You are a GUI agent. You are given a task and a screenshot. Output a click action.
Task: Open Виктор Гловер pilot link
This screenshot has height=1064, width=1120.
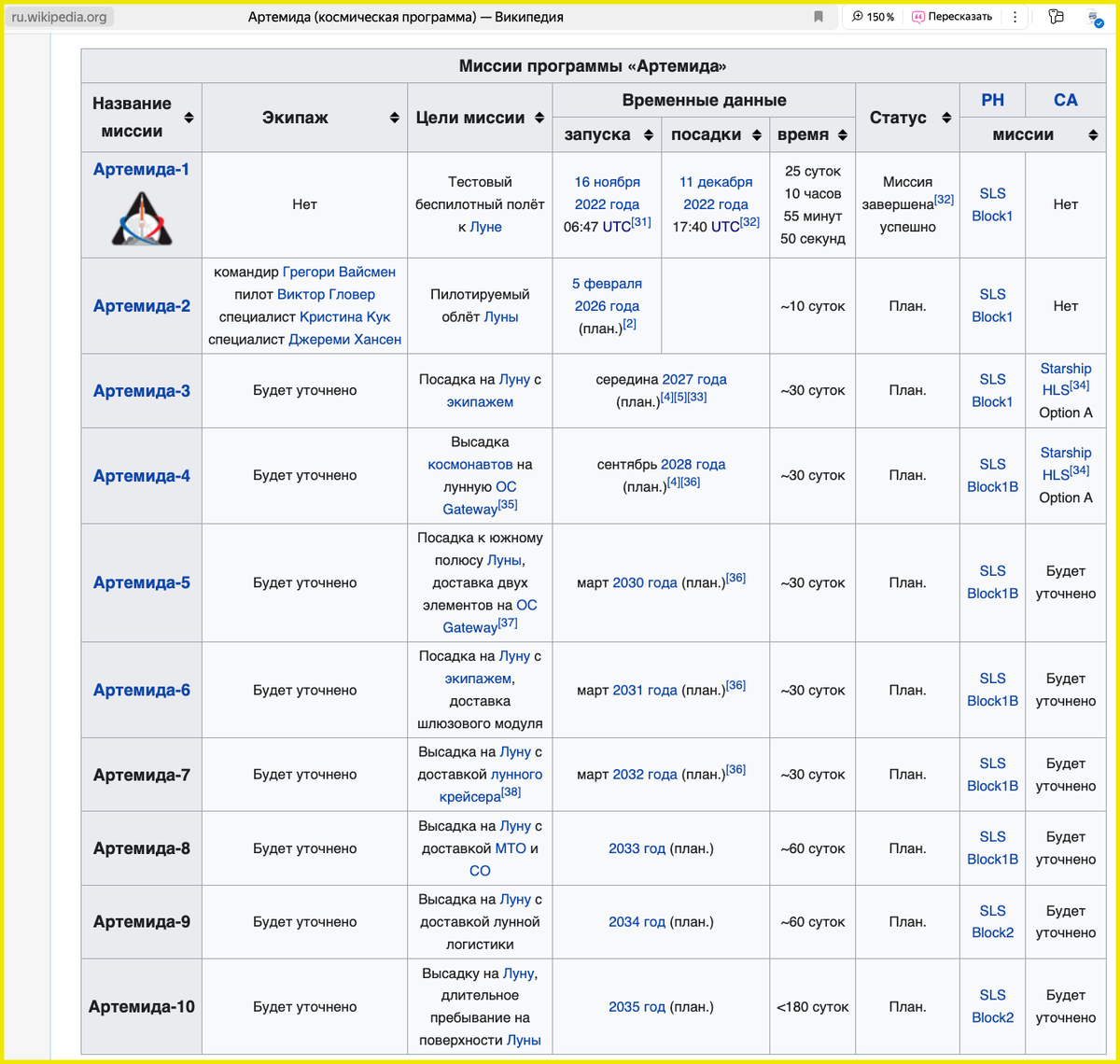click(326, 294)
